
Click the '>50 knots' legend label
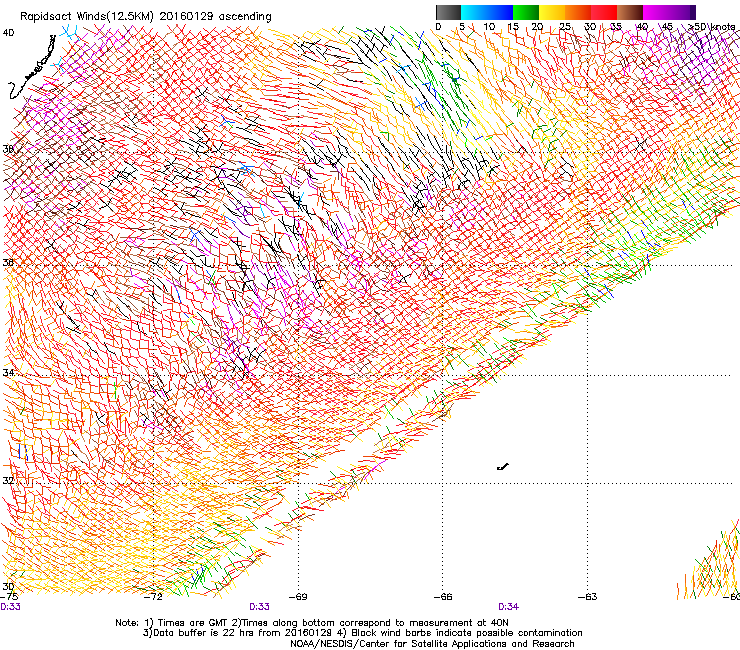coord(712,26)
